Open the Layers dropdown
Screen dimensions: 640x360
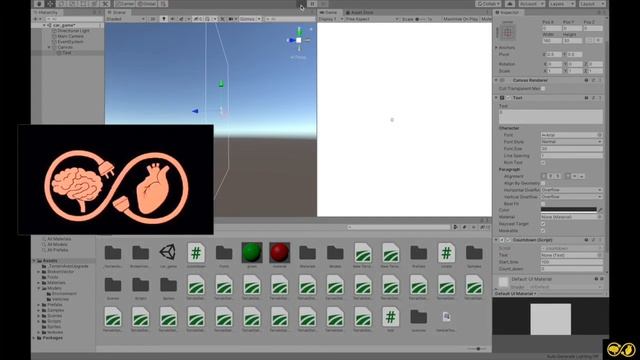pyautogui.click(x=562, y=4)
